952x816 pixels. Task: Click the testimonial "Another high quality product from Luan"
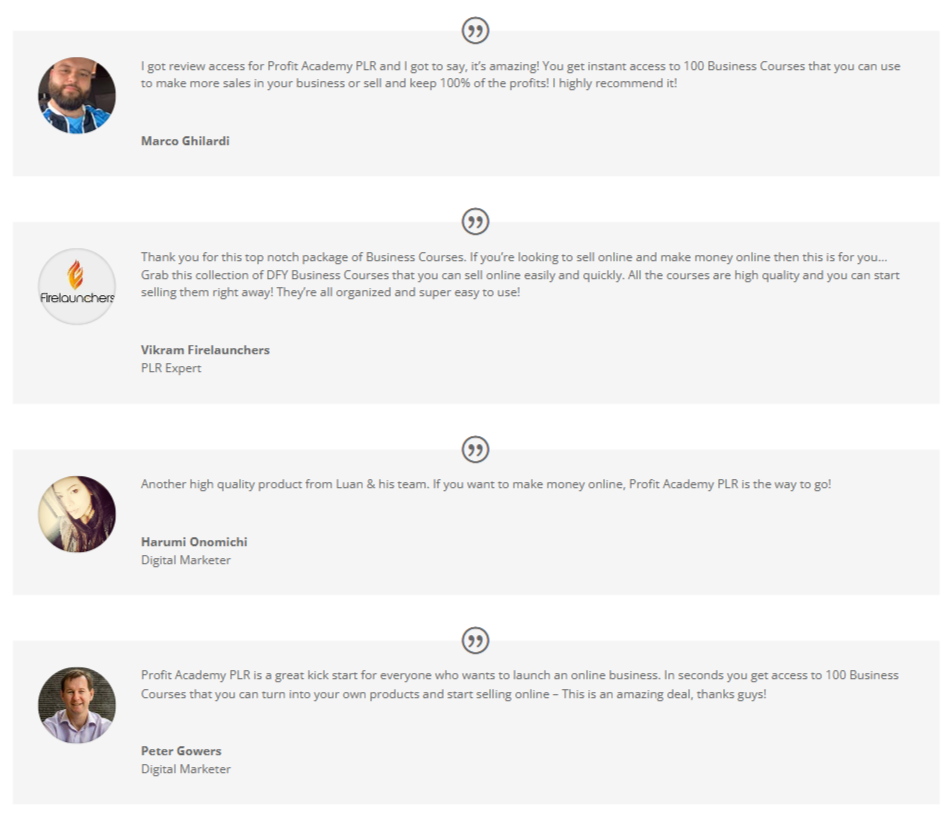click(486, 484)
